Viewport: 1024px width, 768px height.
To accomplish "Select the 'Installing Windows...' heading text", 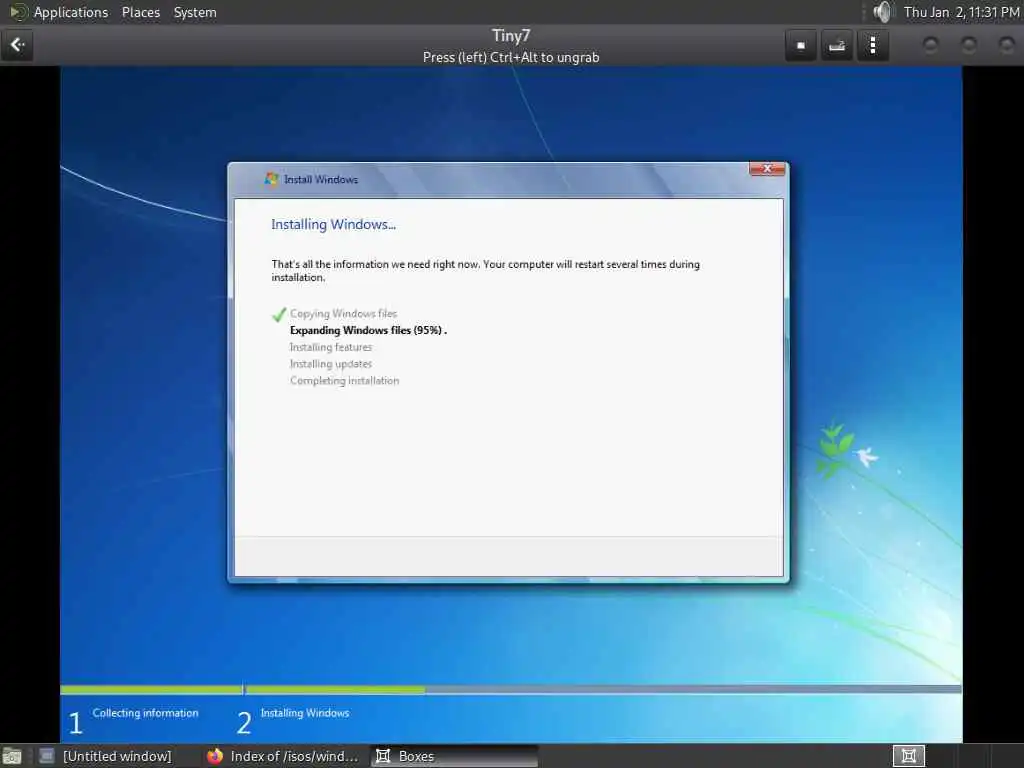I will [x=333, y=225].
